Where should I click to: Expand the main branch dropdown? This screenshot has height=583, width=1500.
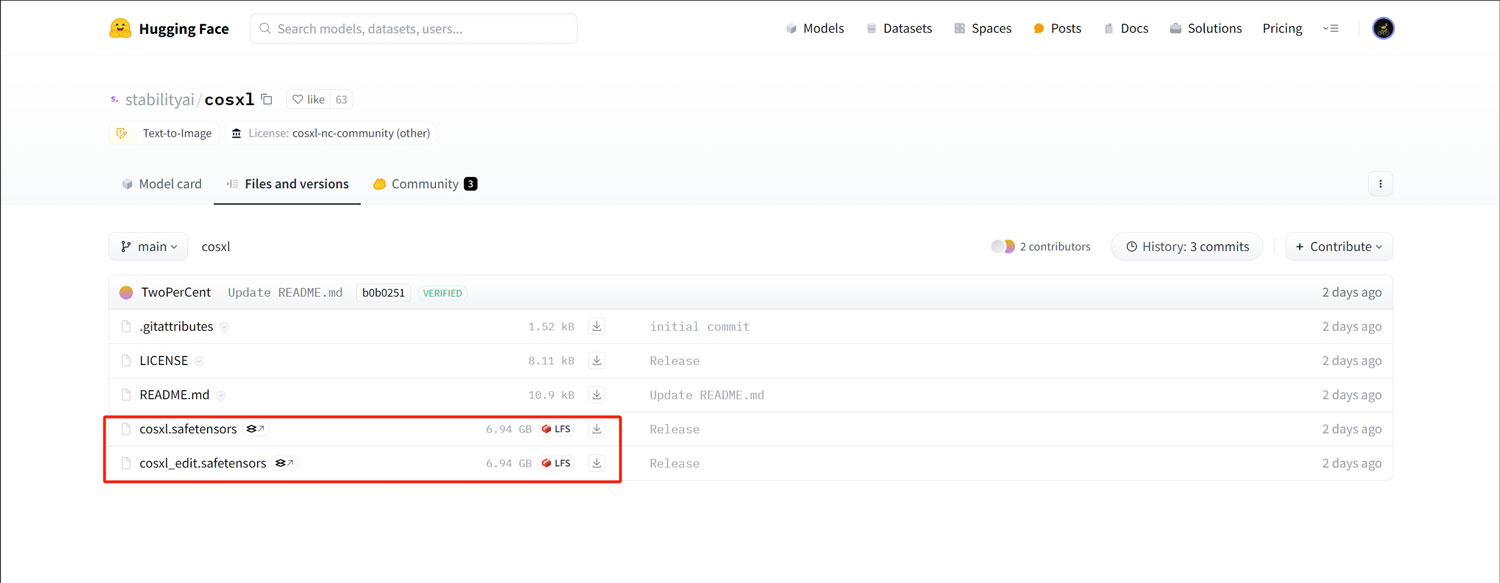[x=148, y=247]
